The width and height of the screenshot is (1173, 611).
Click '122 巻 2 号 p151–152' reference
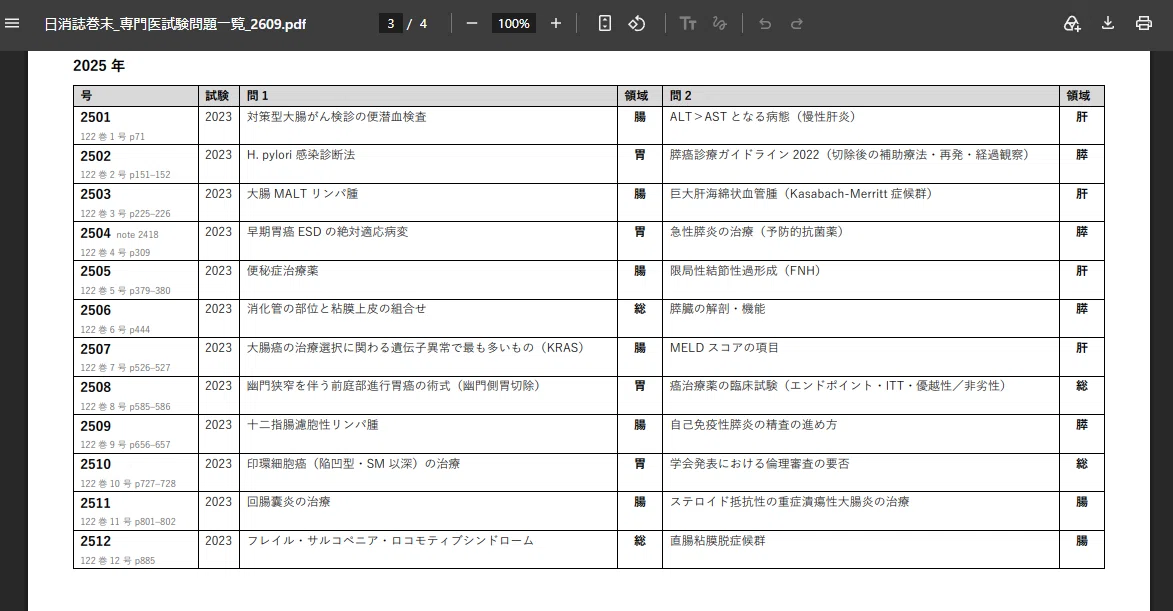(x=126, y=175)
